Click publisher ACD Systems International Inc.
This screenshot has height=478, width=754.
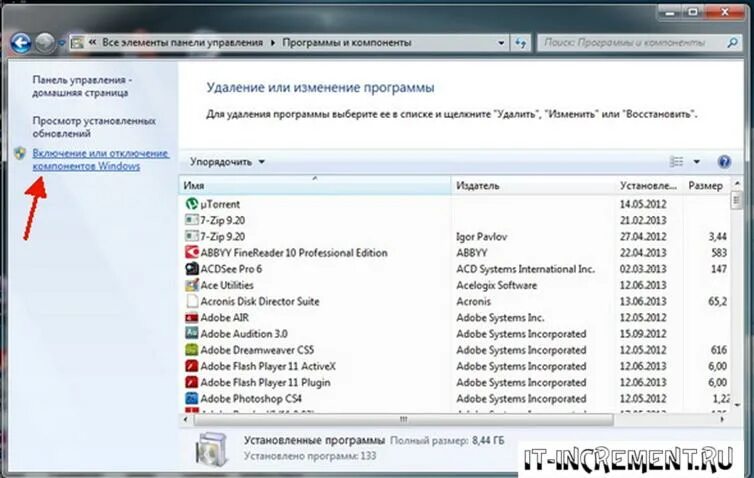pos(526,269)
